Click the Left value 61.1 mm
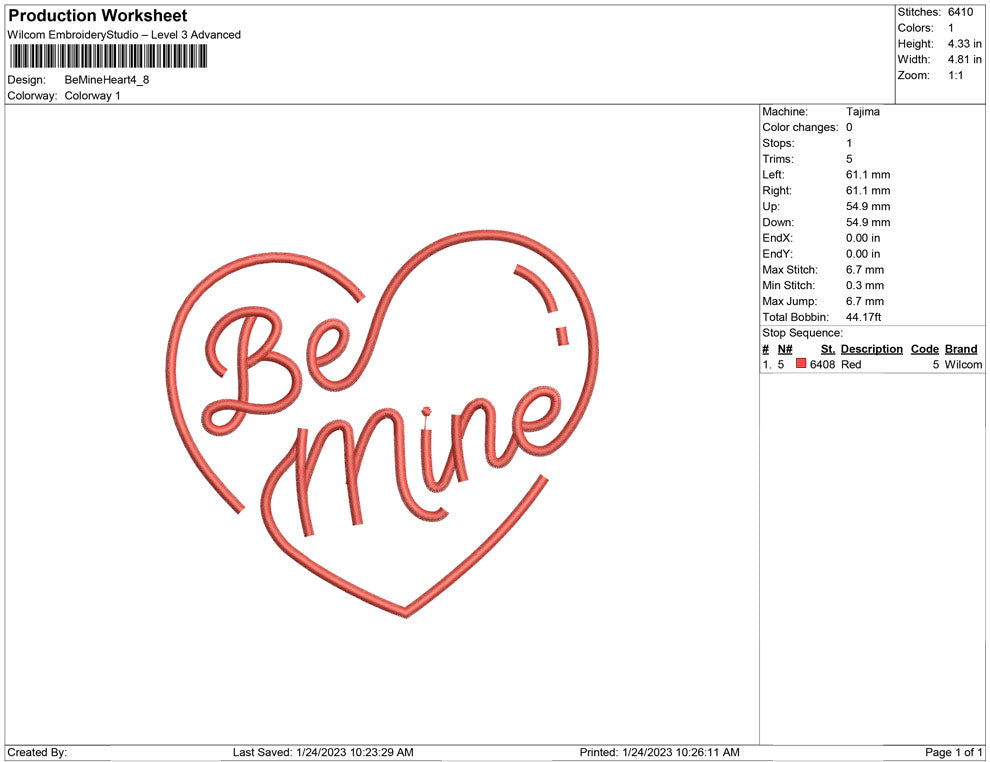This screenshot has width=990, height=762. click(x=868, y=174)
